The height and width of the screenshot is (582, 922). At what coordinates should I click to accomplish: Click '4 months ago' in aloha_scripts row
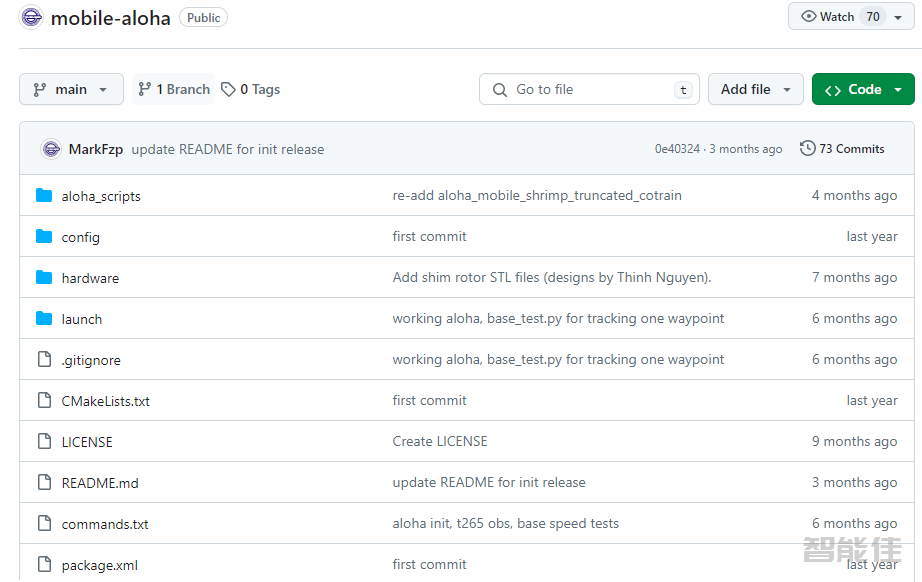point(854,195)
